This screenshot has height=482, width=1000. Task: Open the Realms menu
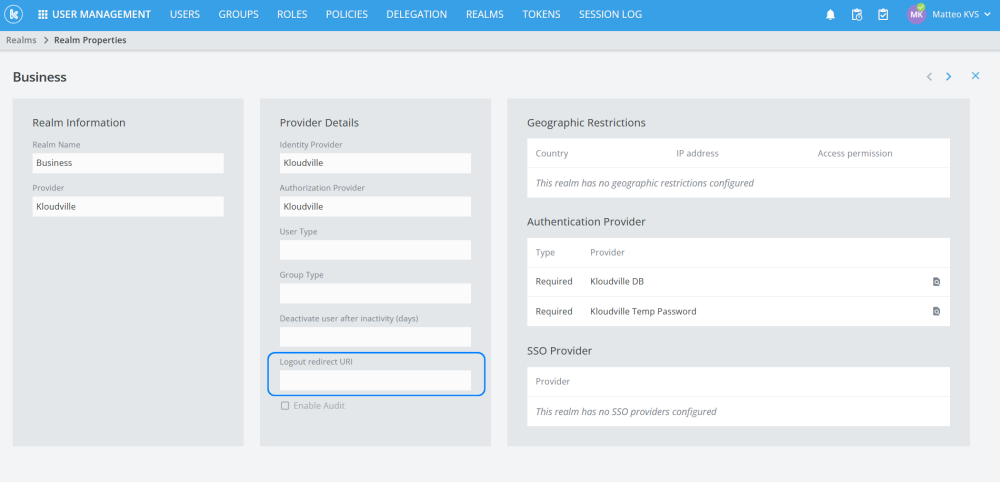(485, 15)
